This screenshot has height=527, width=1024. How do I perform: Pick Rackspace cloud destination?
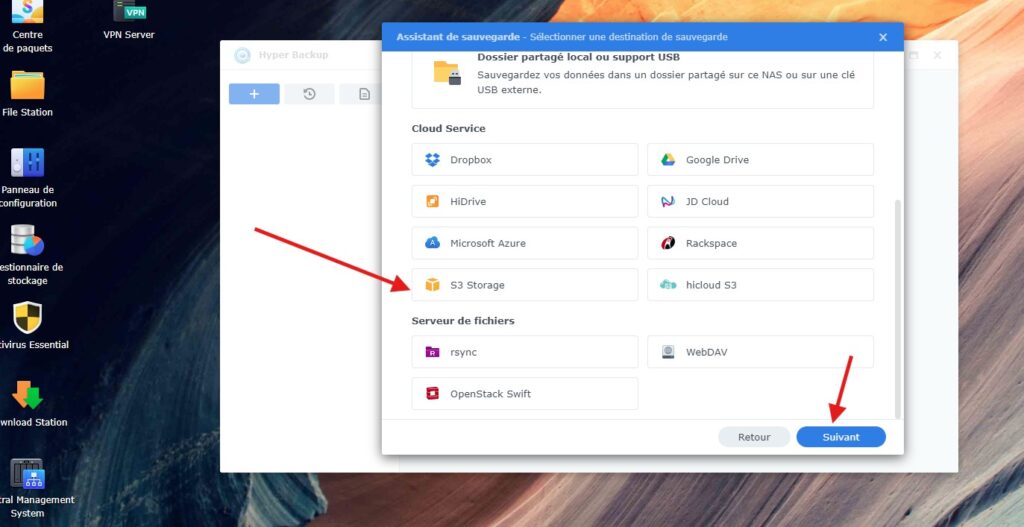pyautogui.click(x=761, y=243)
